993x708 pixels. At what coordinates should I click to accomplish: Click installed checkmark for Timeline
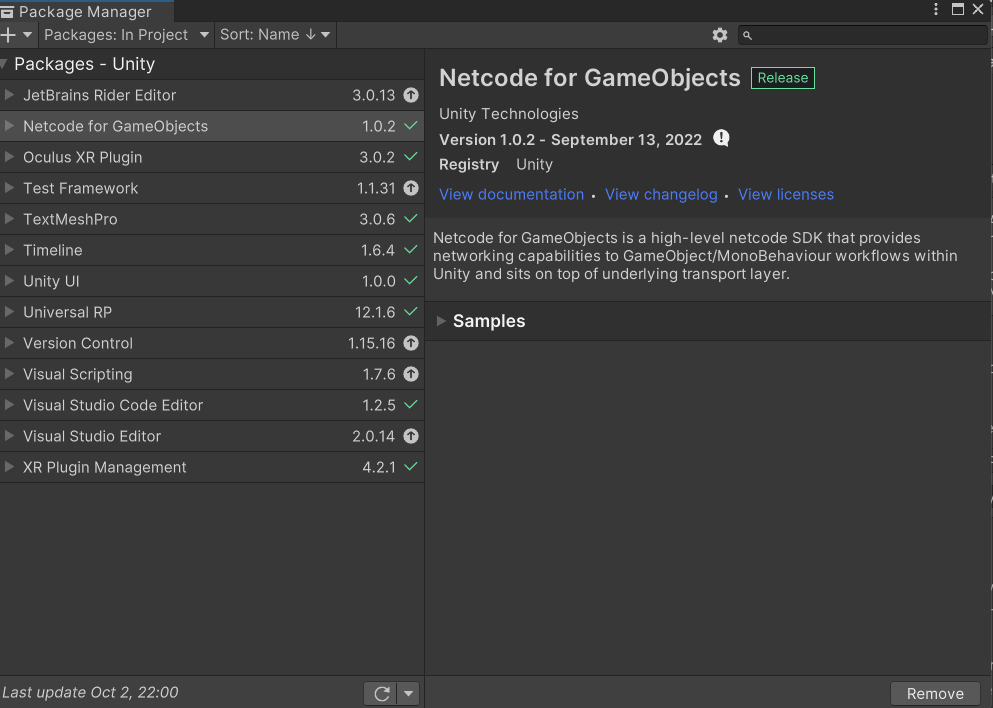click(411, 249)
